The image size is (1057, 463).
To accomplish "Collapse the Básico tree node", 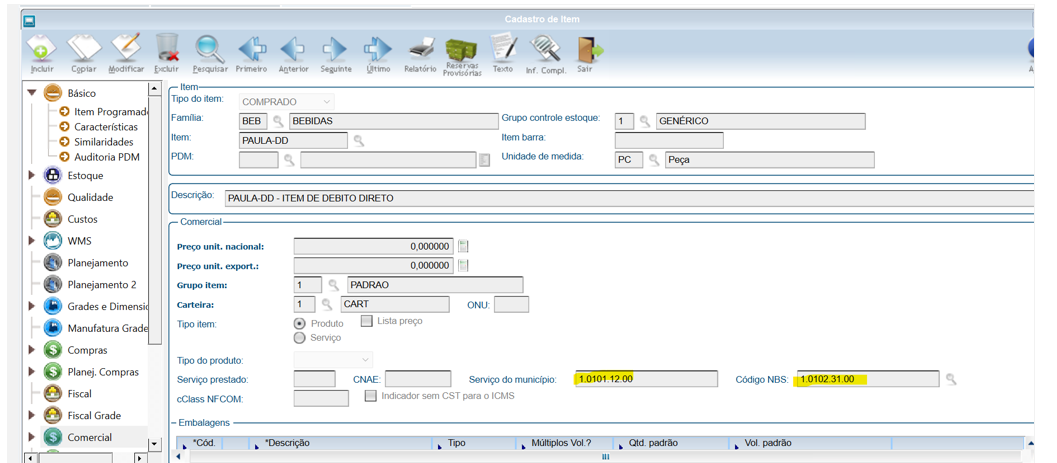I will coord(31,93).
